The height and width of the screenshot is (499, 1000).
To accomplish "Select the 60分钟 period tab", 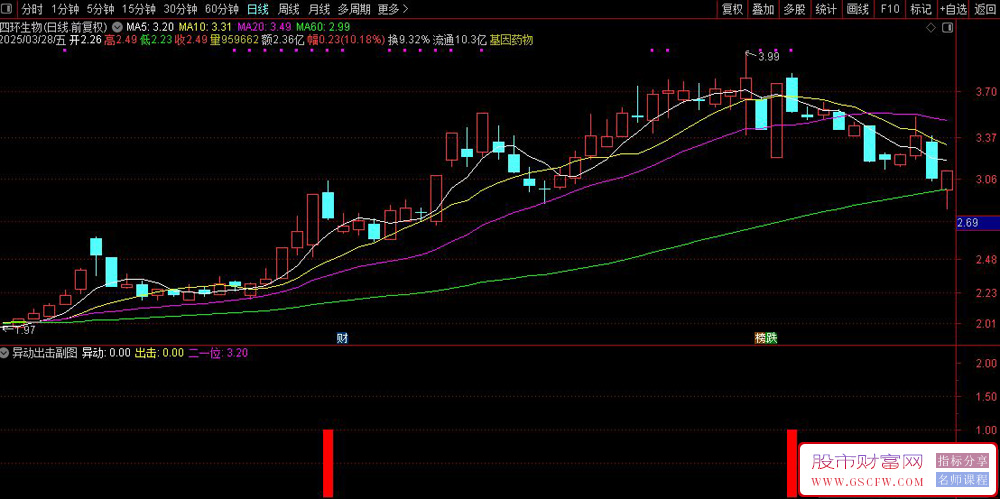I will point(222,9).
